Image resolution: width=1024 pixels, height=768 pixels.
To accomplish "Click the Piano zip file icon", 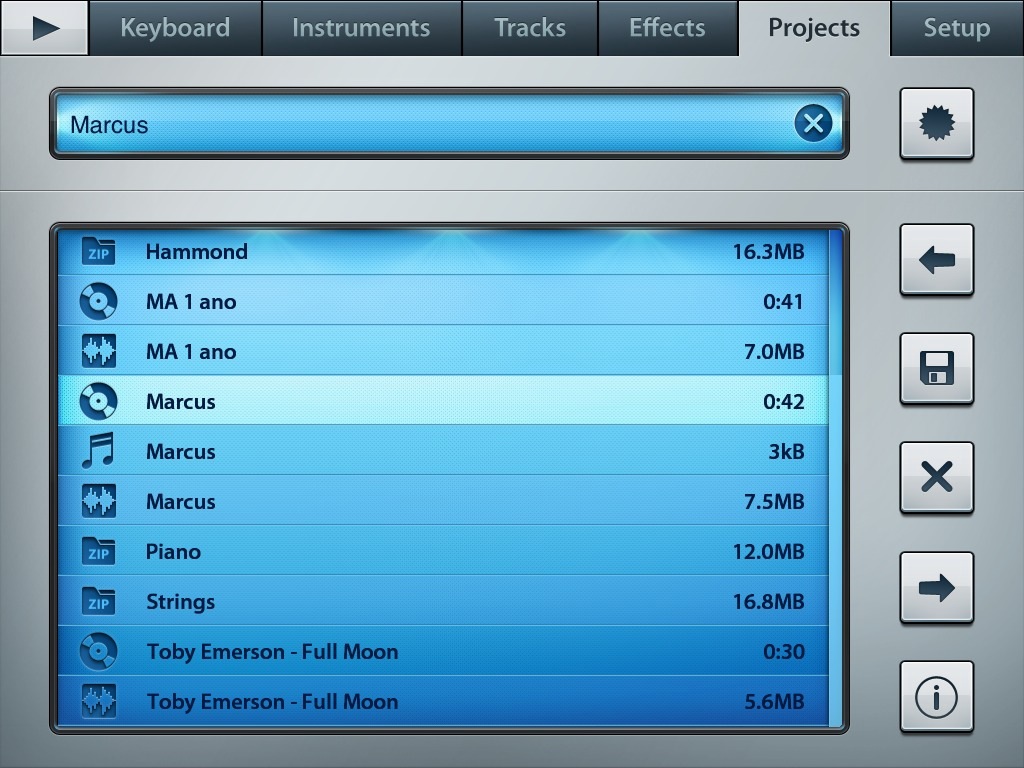I will pos(99,551).
